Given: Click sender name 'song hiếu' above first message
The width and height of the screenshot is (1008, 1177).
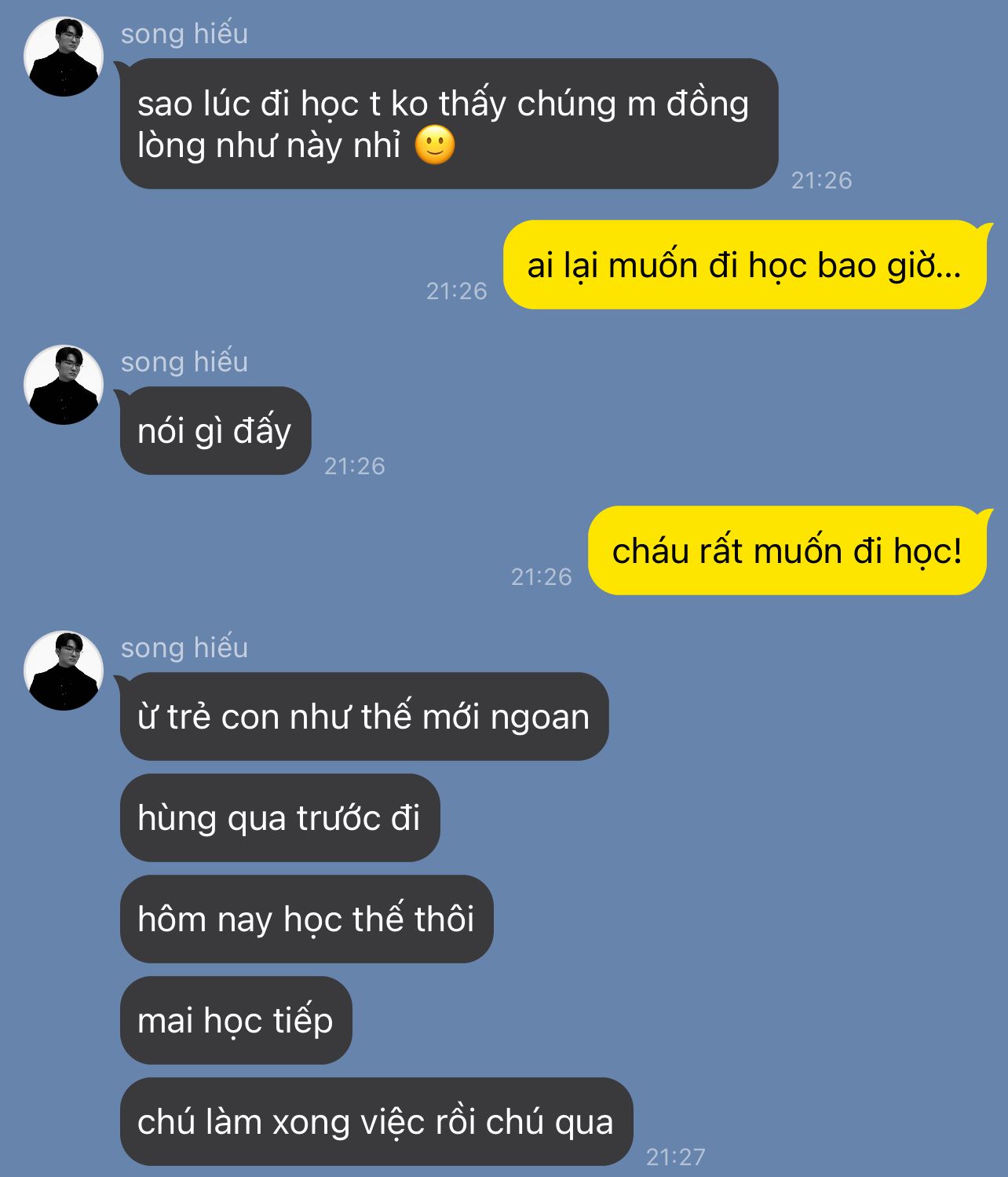Looking at the screenshot, I should pos(184,34).
